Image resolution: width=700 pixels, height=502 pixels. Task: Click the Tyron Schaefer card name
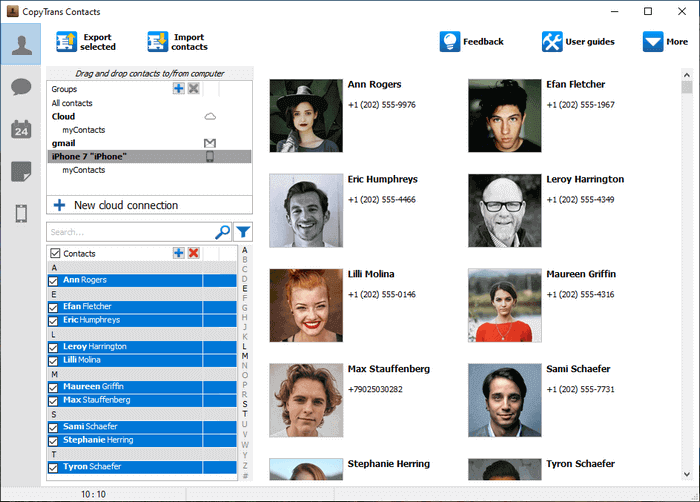point(580,464)
